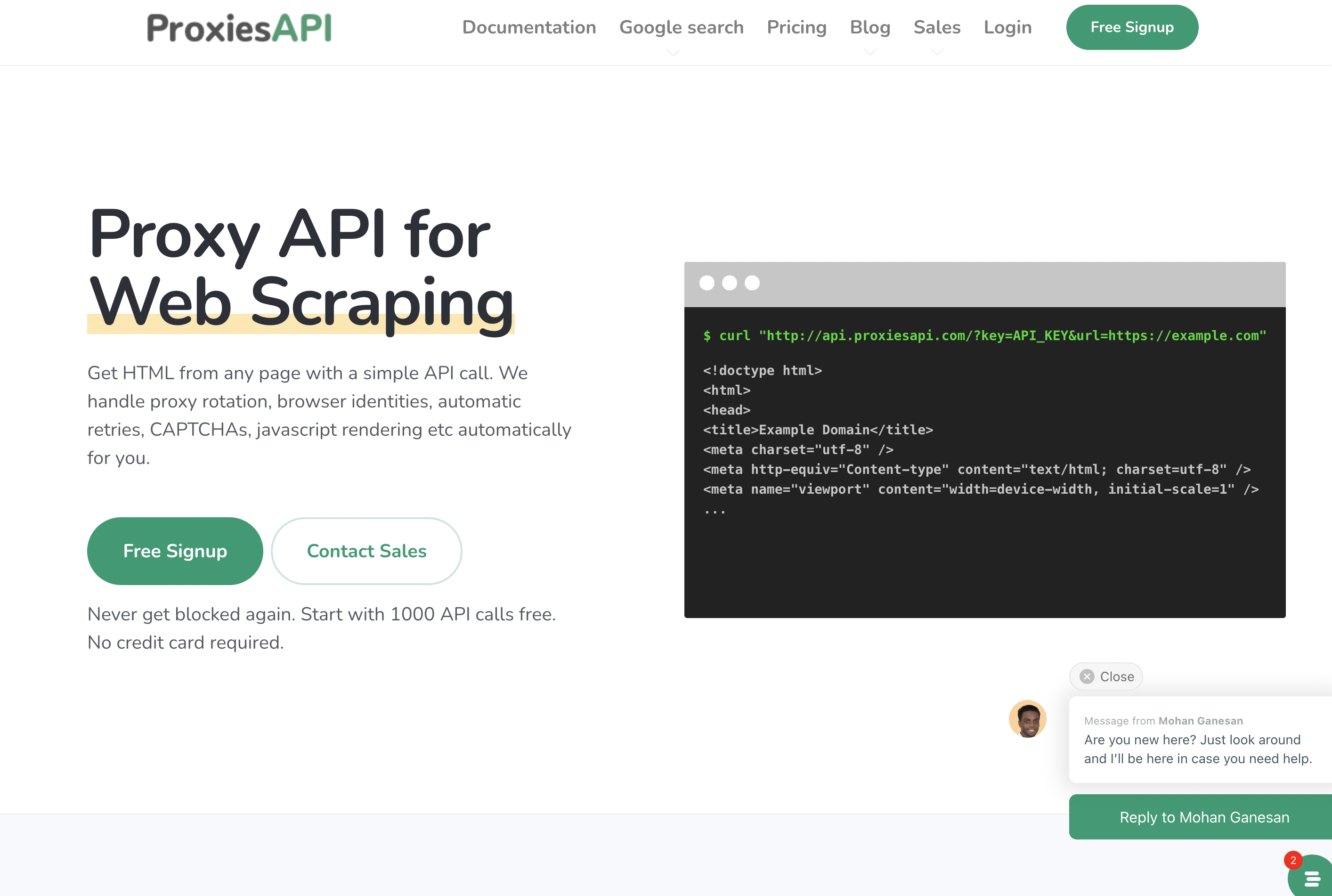This screenshot has height=896, width=1332.
Task: Open the Sales menu item
Action: pos(937,27)
